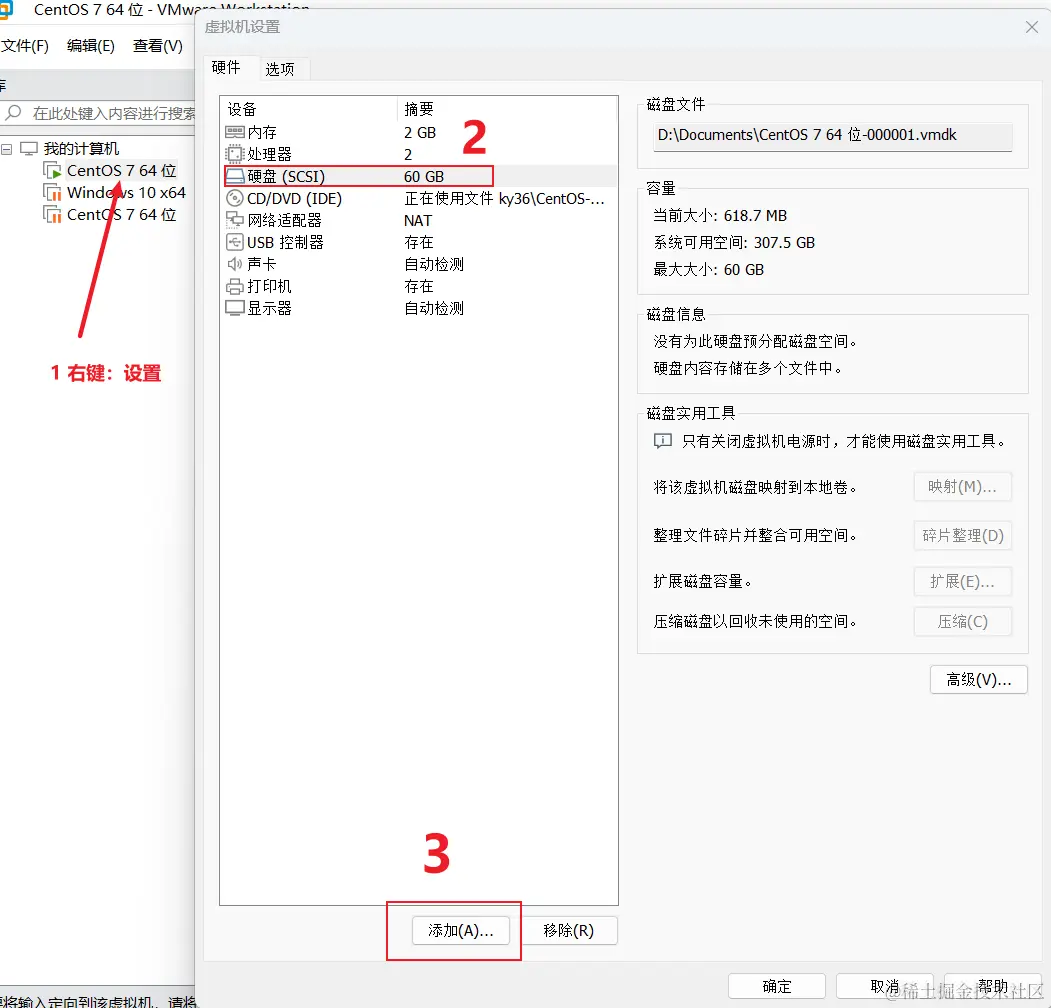Switch to the 选项 tab

click(280, 69)
